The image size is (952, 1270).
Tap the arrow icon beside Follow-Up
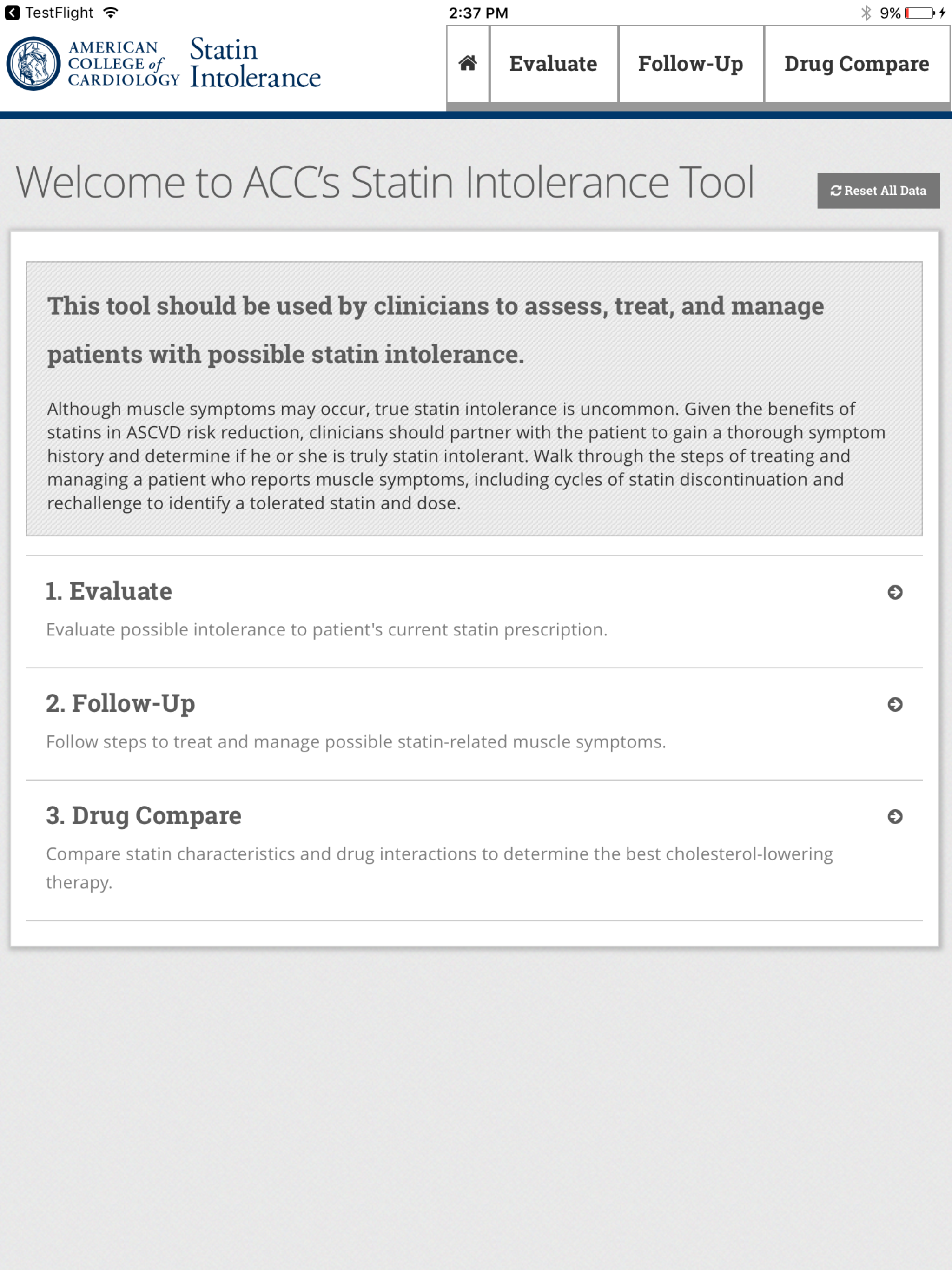[894, 704]
